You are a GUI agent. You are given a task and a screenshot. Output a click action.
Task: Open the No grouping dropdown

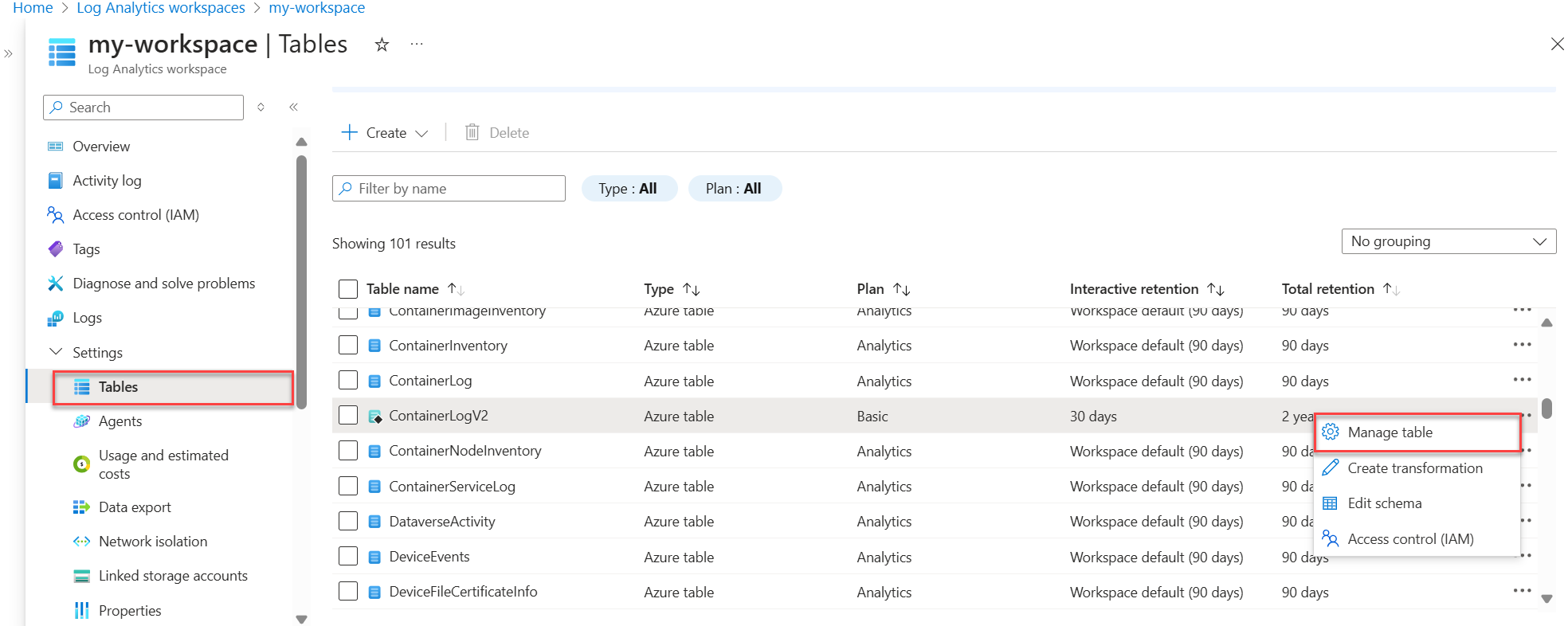(x=1448, y=241)
